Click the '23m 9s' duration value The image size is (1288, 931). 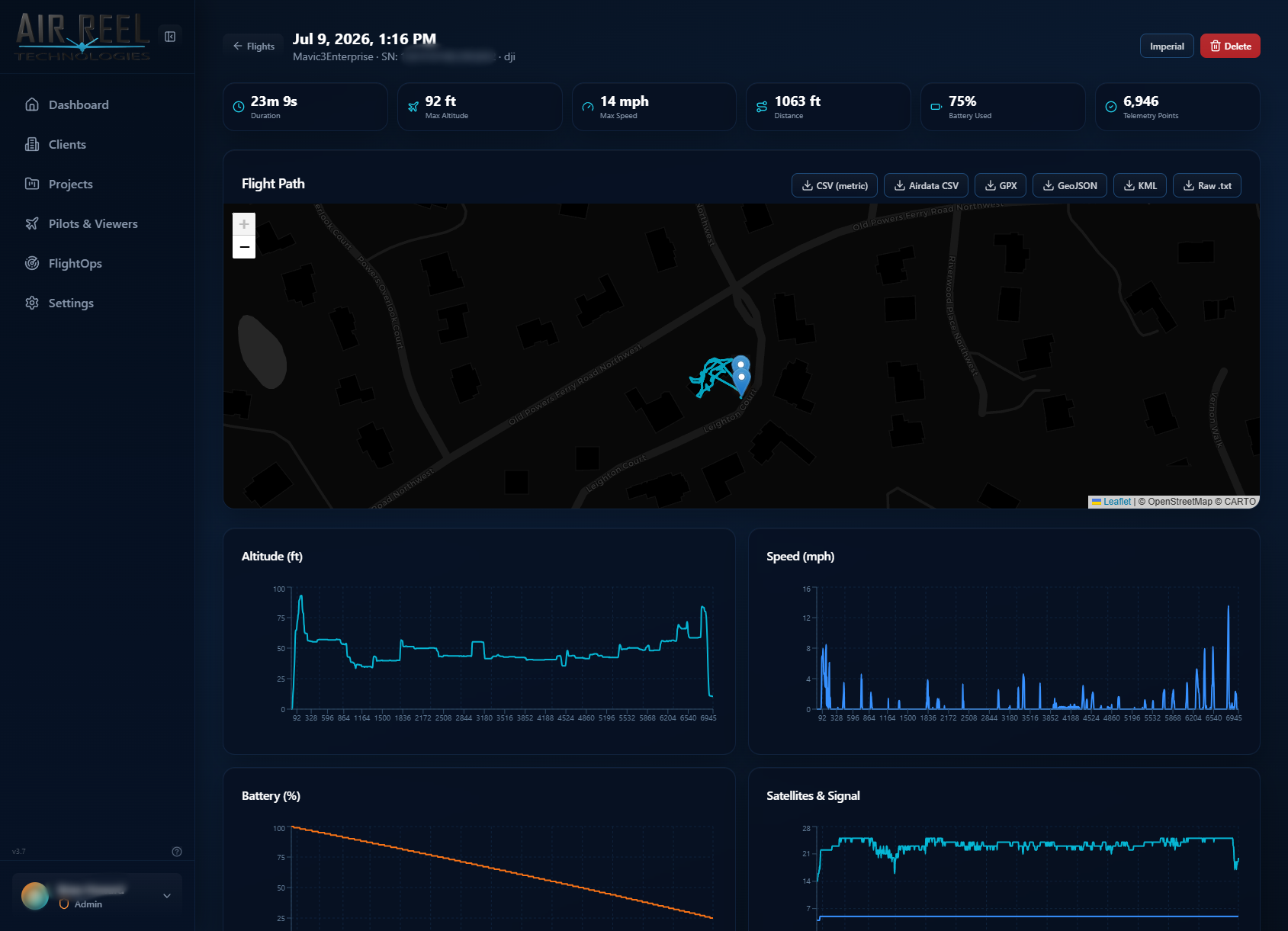(x=274, y=101)
